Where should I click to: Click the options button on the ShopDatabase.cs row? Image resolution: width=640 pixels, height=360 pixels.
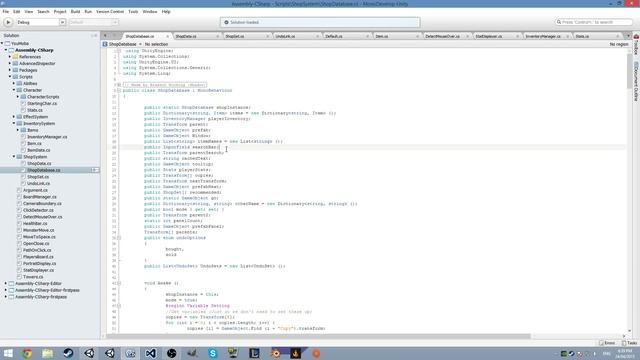95,170
